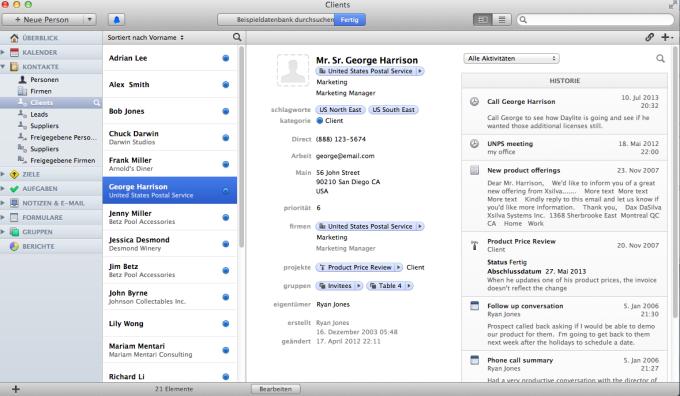Expand the Ziele sidebar section

3,174
